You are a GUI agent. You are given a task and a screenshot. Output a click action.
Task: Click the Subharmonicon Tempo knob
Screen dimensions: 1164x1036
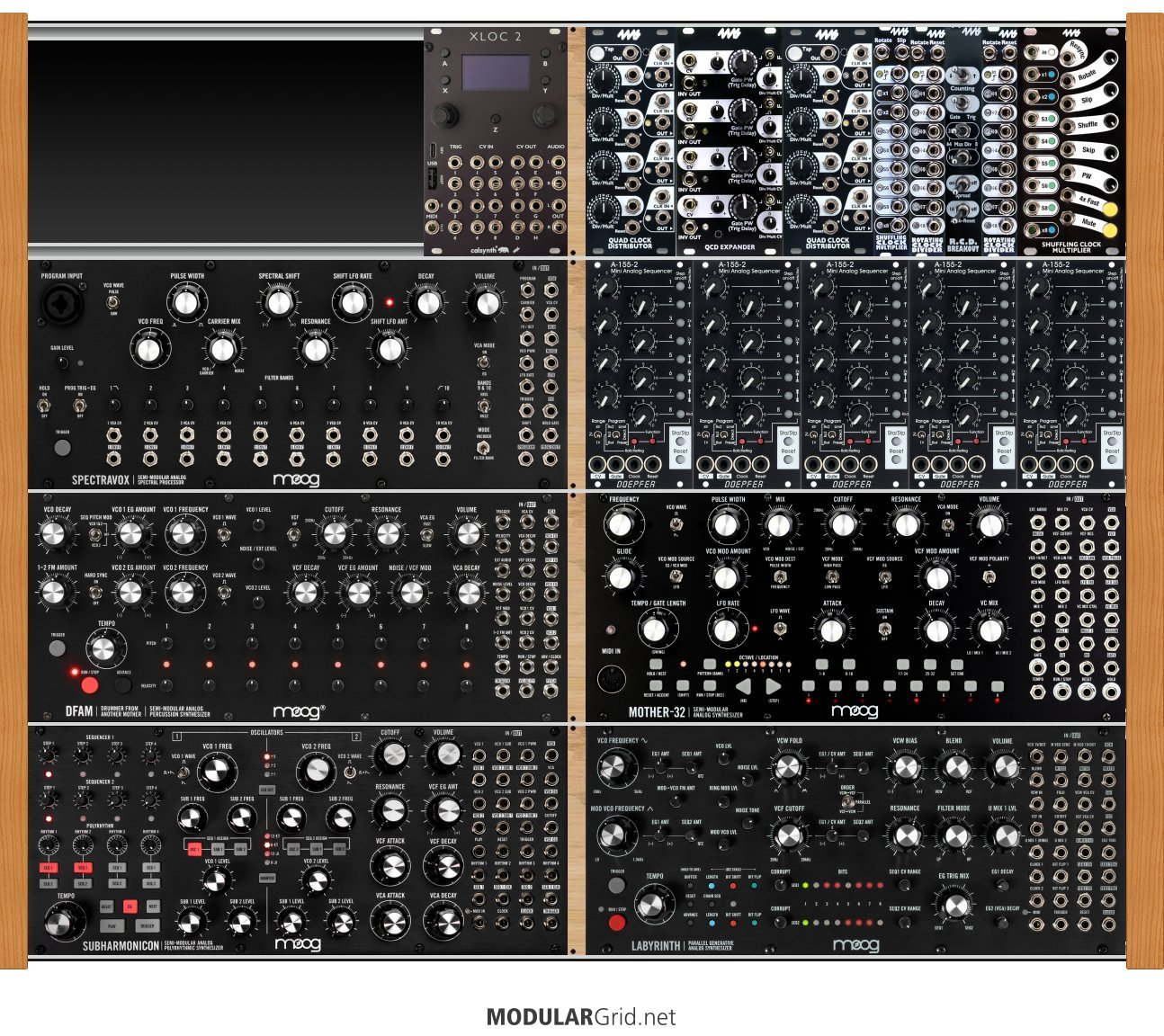(66, 920)
